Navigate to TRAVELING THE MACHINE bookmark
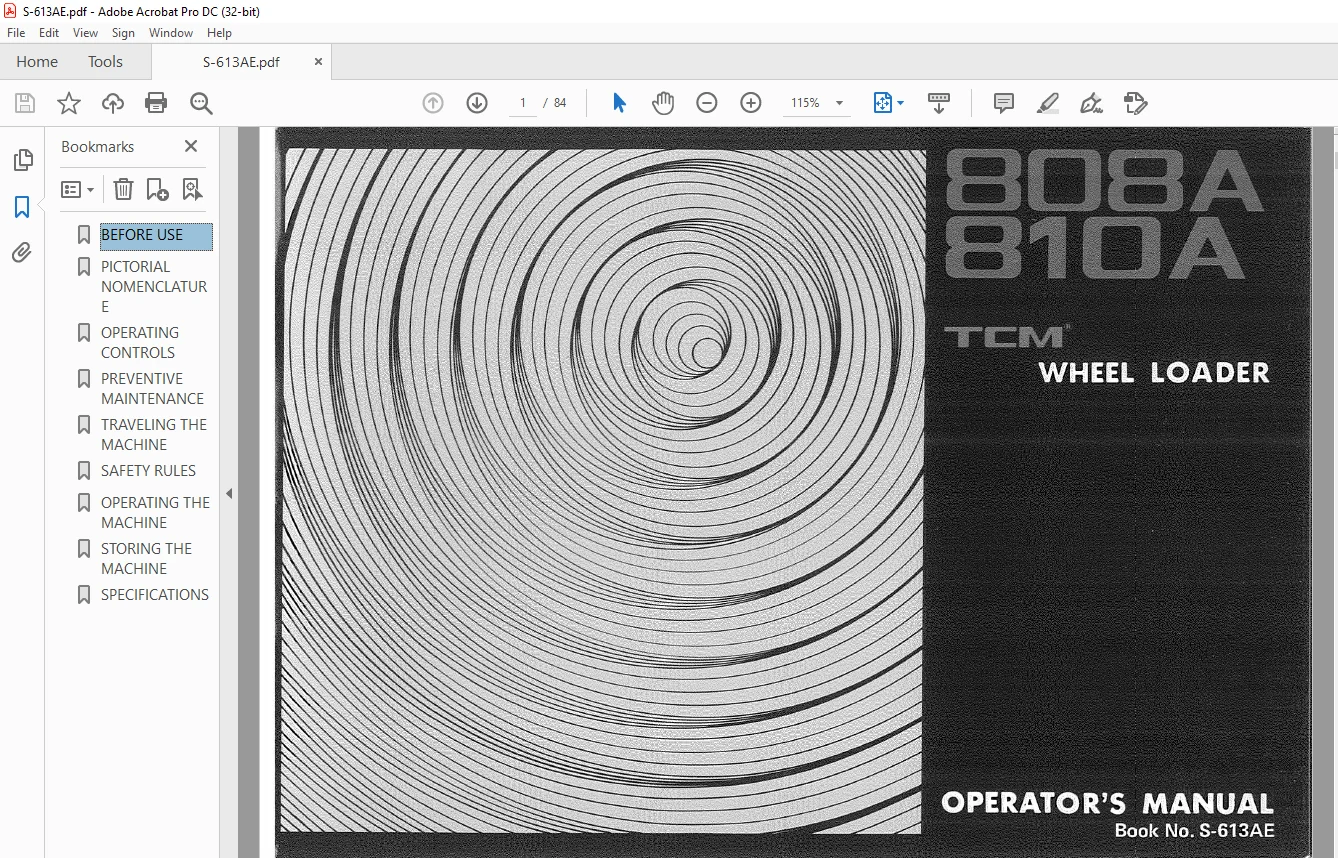Viewport: 1338px width, 858px height. (154, 435)
